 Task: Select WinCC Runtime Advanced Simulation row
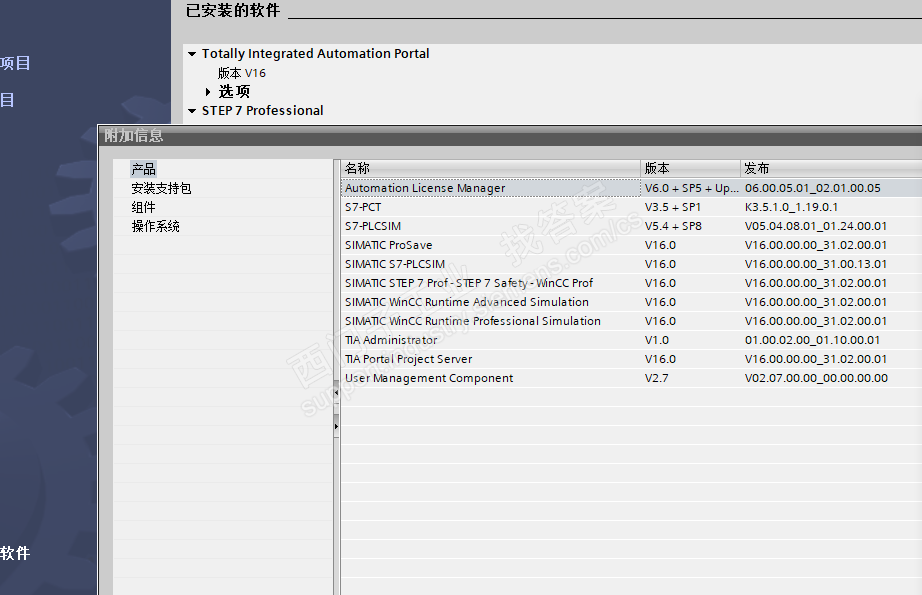[x=632, y=302]
